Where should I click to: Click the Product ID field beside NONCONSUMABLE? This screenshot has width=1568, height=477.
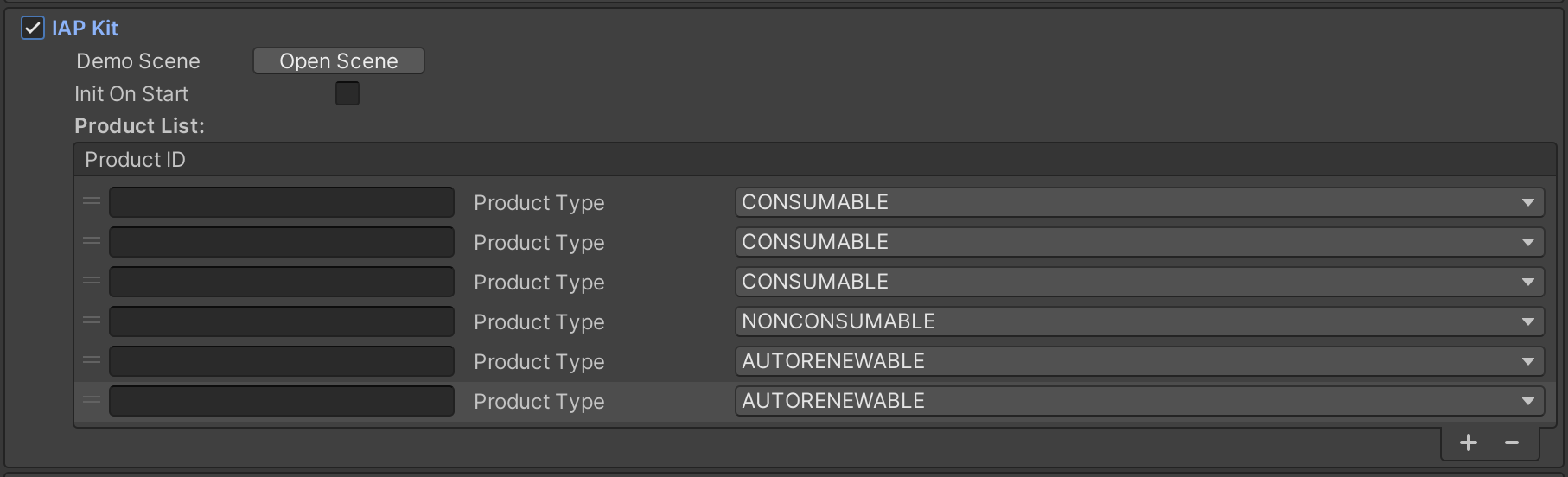pos(281,321)
